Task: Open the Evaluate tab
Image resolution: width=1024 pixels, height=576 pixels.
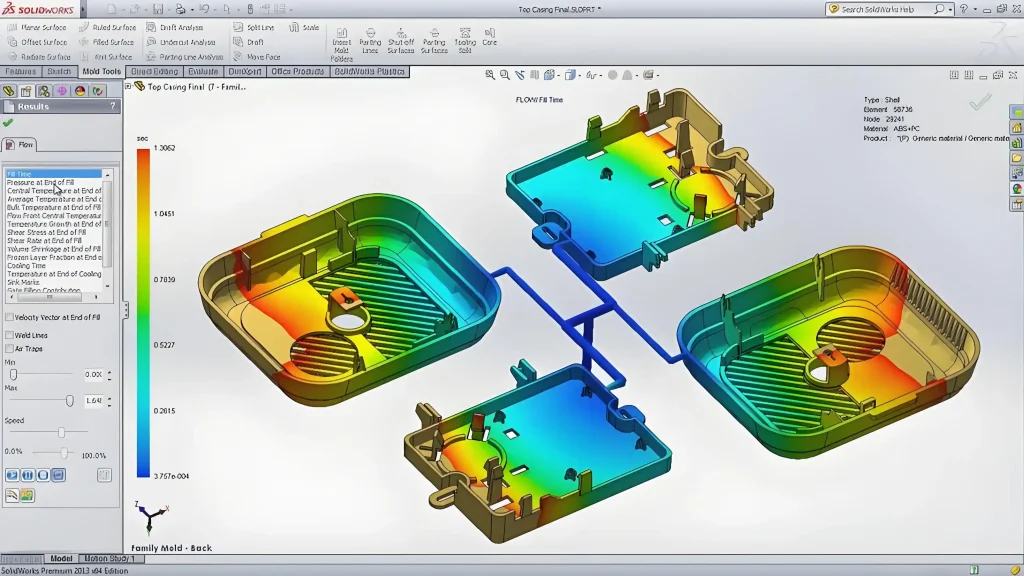Action: click(x=203, y=71)
